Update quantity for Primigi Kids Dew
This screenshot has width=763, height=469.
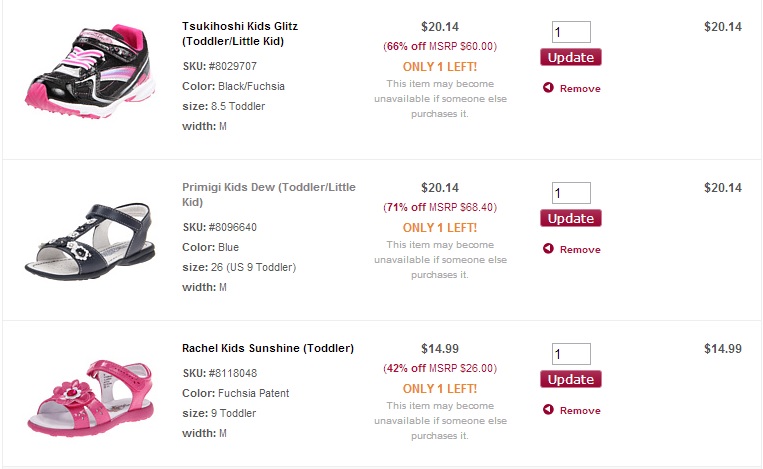[571, 218]
